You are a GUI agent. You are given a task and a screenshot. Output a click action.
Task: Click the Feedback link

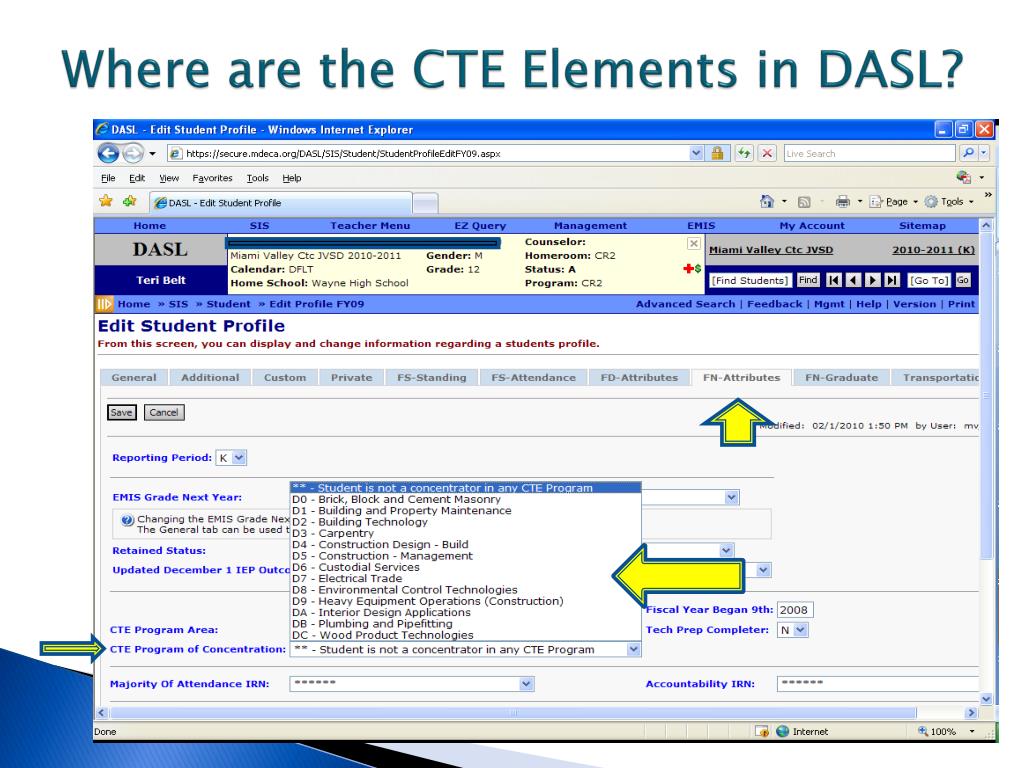coord(775,304)
